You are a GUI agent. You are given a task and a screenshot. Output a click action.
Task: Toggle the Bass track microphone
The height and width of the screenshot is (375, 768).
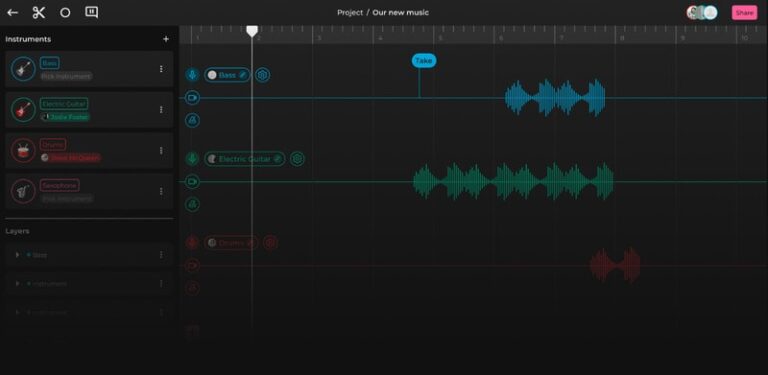point(192,75)
